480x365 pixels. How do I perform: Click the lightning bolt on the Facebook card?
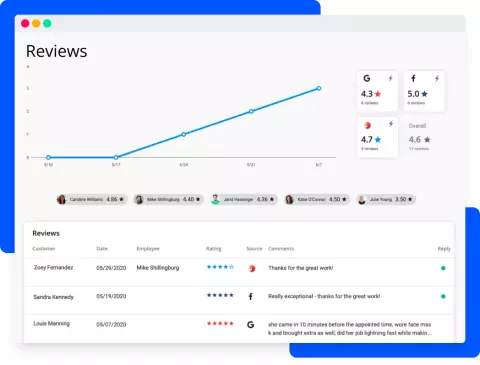pos(437,78)
